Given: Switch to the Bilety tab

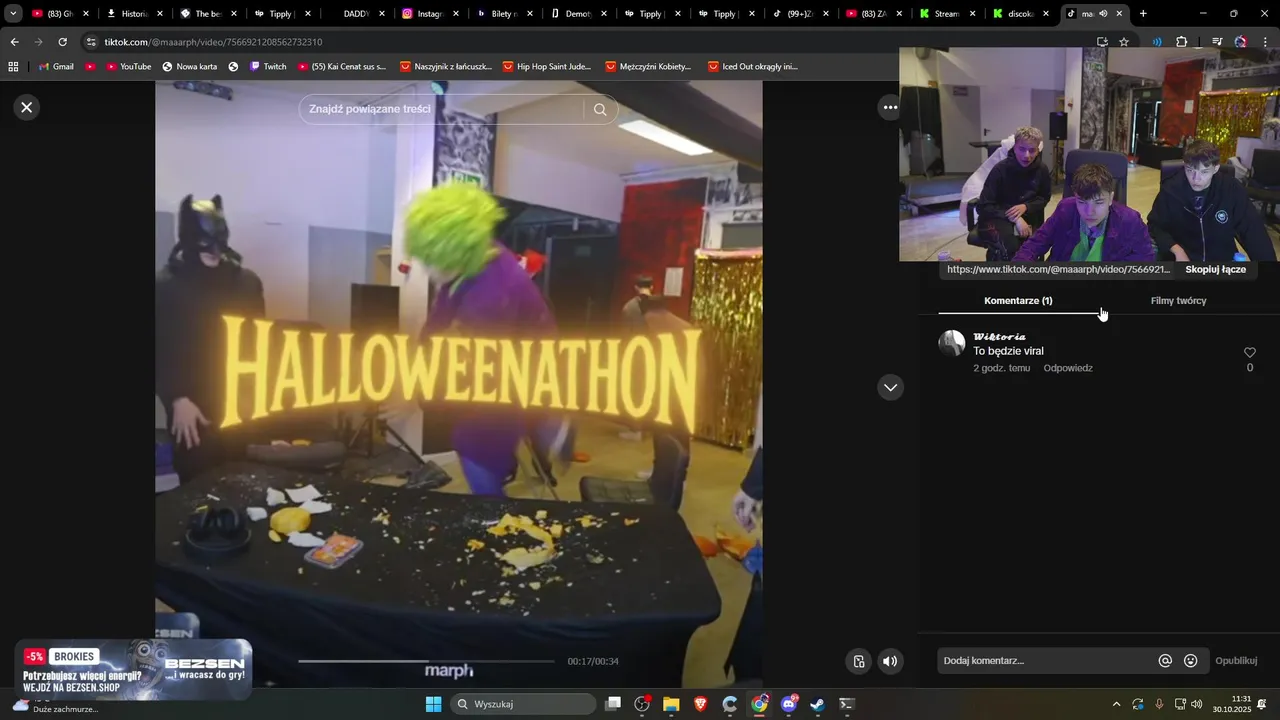Looking at the screenshot, I should 506,14.
